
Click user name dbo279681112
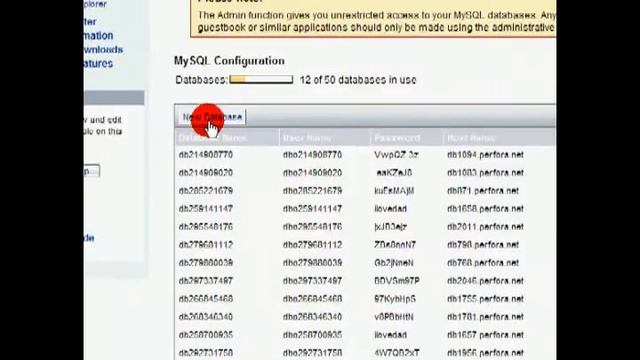[312, 244]
